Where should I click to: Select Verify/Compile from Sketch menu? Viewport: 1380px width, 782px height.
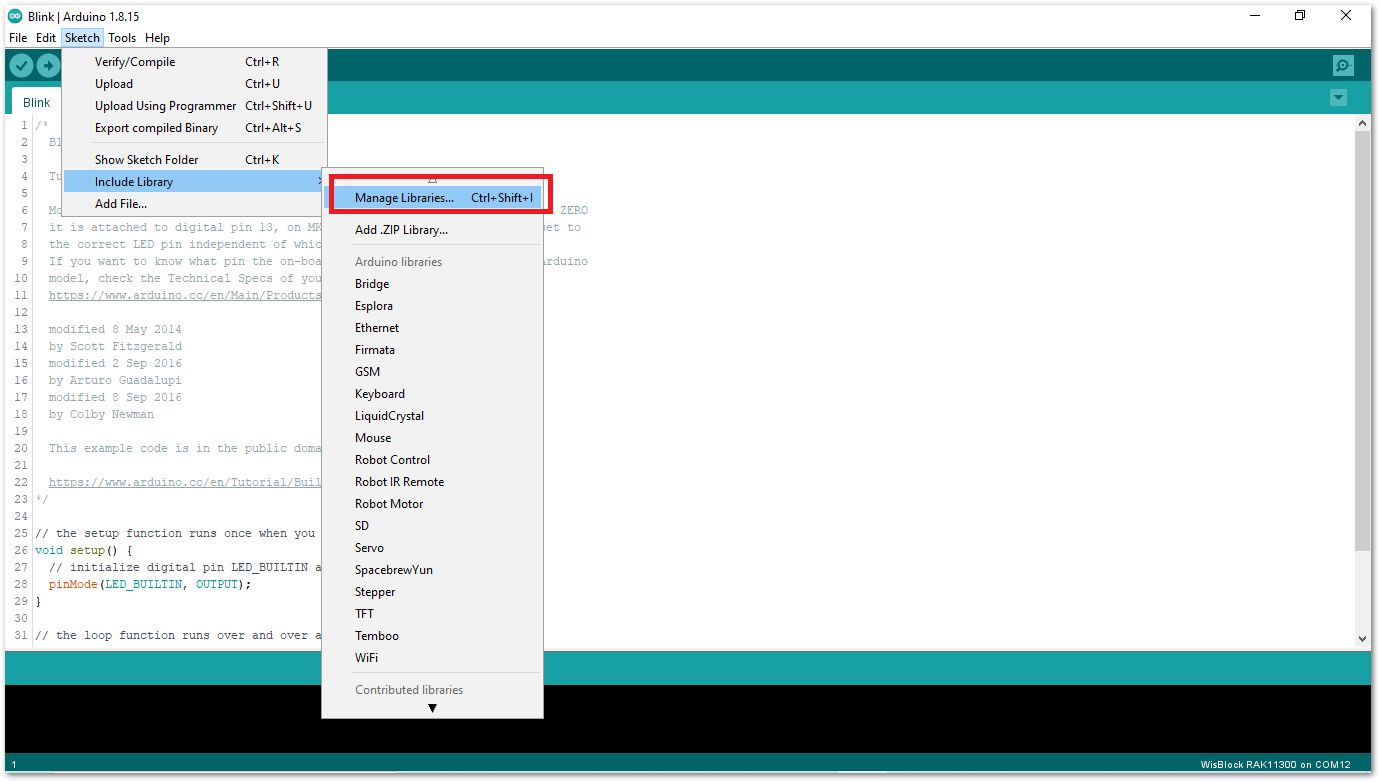point(194,62)
